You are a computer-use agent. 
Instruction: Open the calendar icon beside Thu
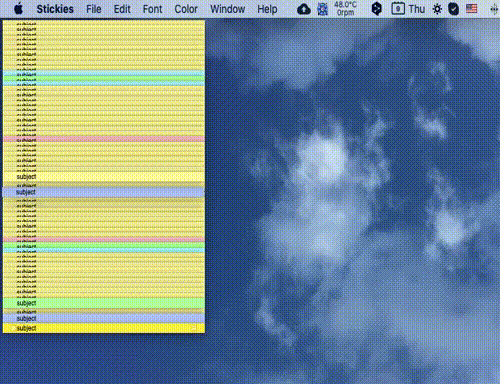point(398,9)
